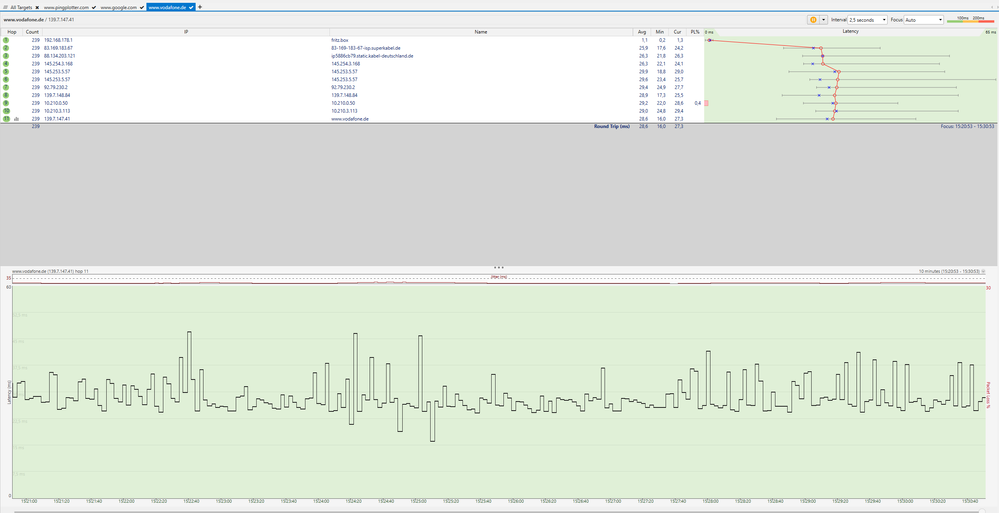Viewport: 999px width, 513px height.
Task: Click the timeline graph title www.vodafone.de hop 11
Action: point(50,271)
